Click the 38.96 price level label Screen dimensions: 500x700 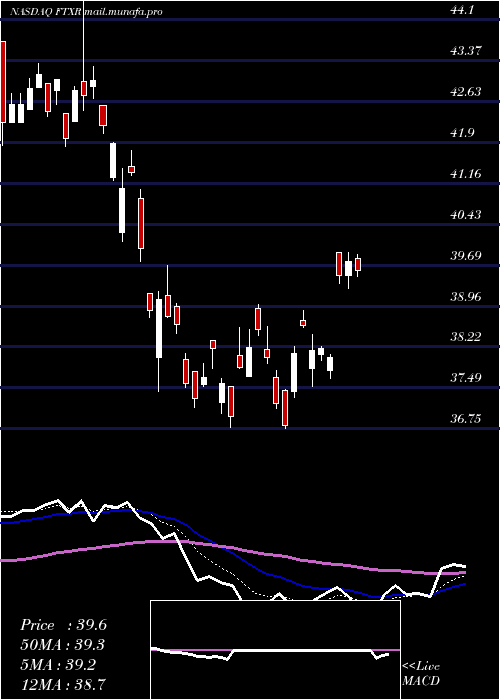(x=467, y=296)
